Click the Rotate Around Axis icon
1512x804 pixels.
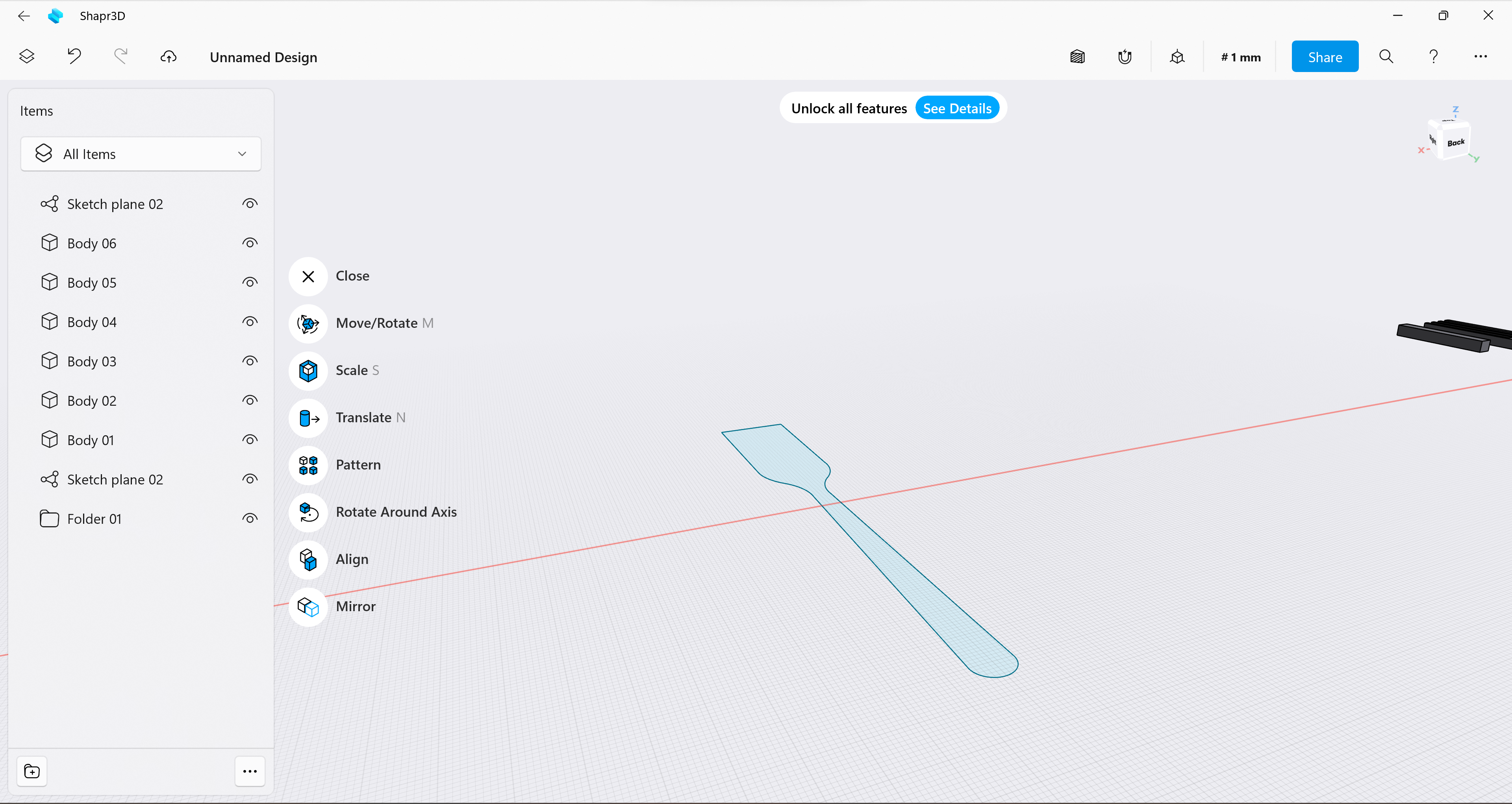tap(308, 512)
